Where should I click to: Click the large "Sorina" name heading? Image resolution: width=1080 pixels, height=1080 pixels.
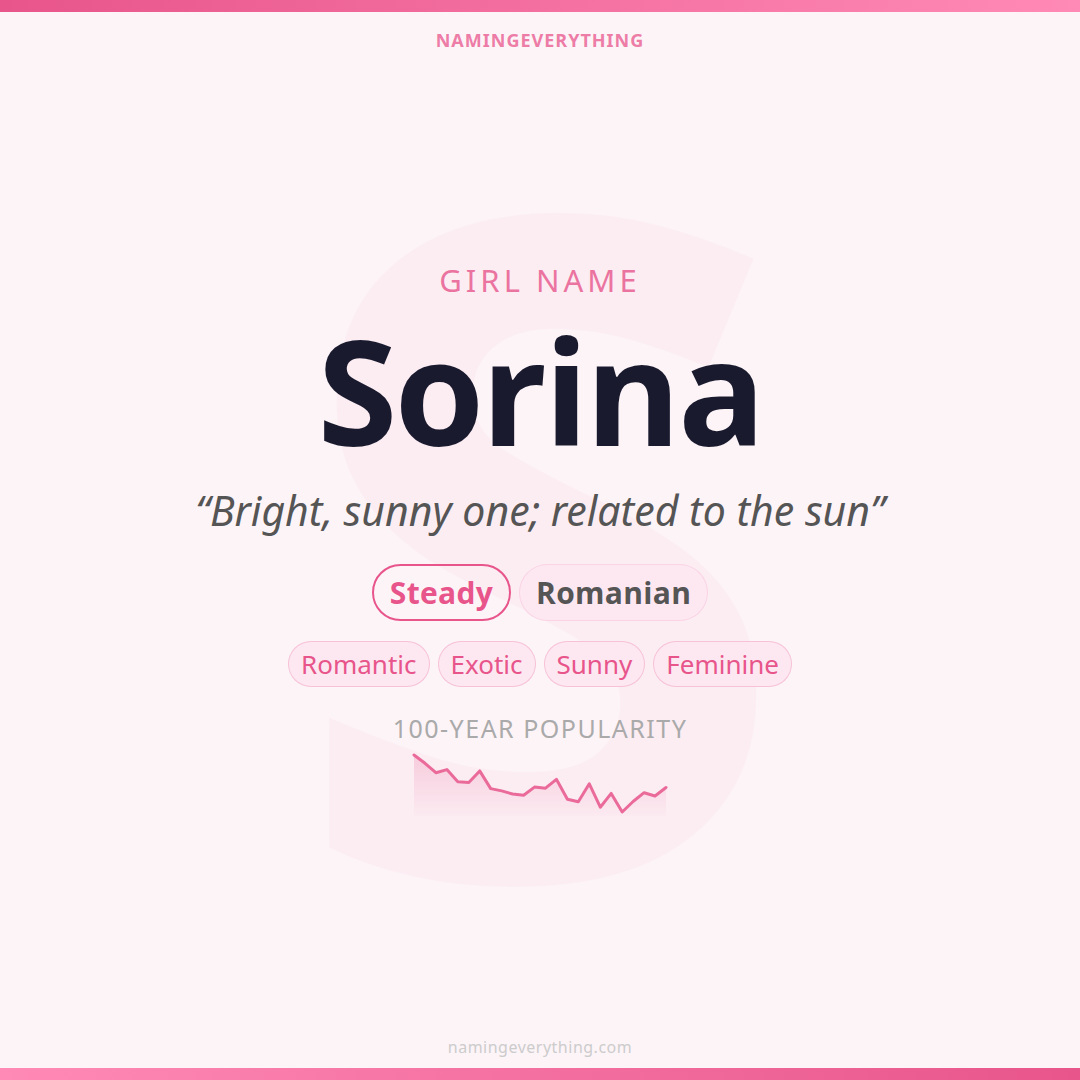click(540, 396)
